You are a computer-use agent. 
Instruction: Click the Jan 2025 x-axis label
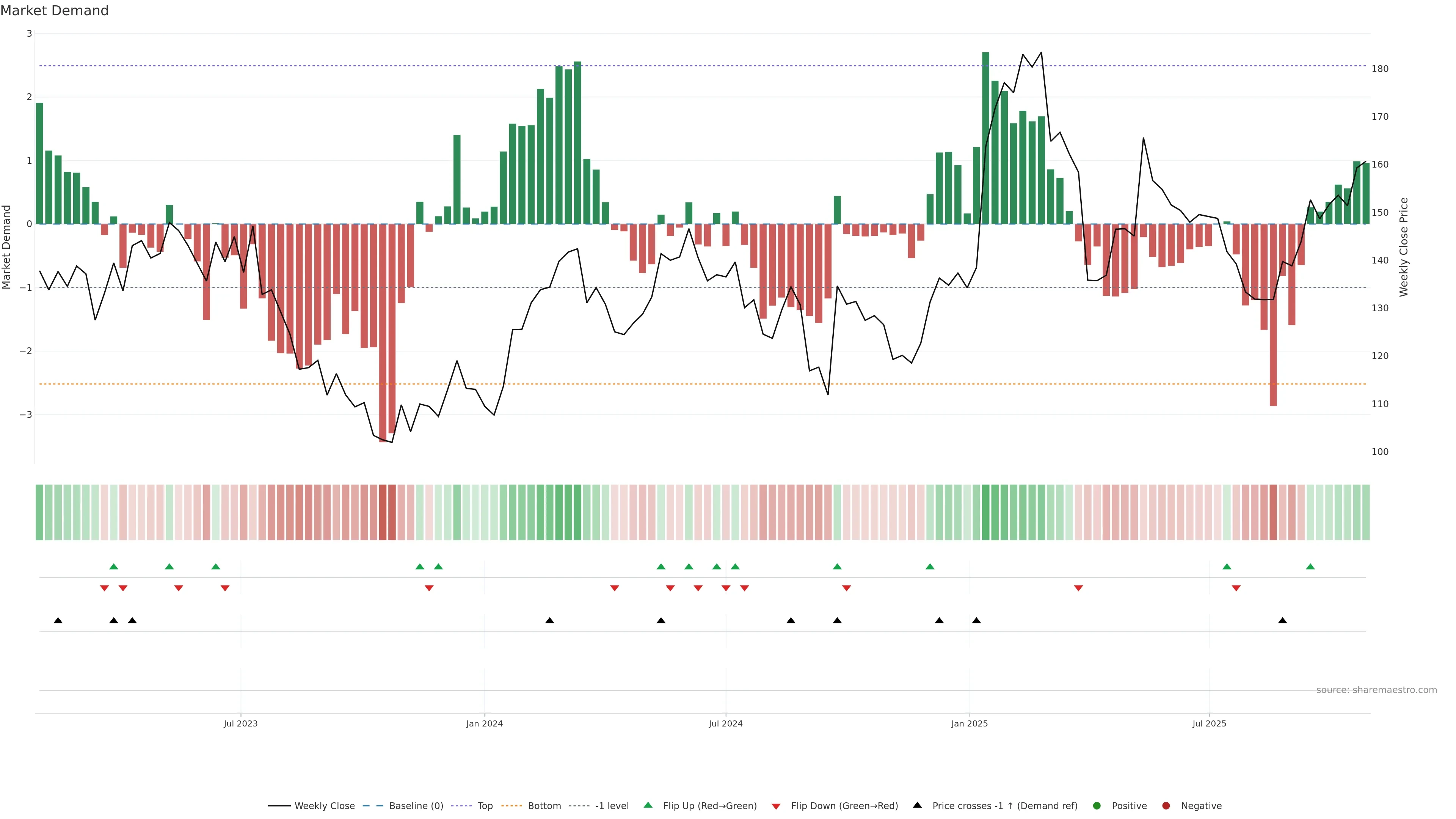tap(970, 723)
